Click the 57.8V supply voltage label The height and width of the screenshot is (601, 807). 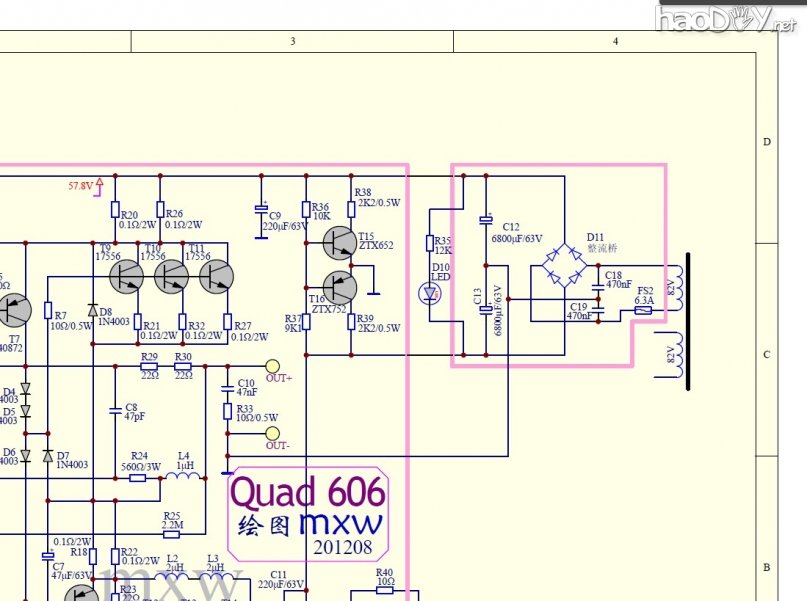pos(80,186)
